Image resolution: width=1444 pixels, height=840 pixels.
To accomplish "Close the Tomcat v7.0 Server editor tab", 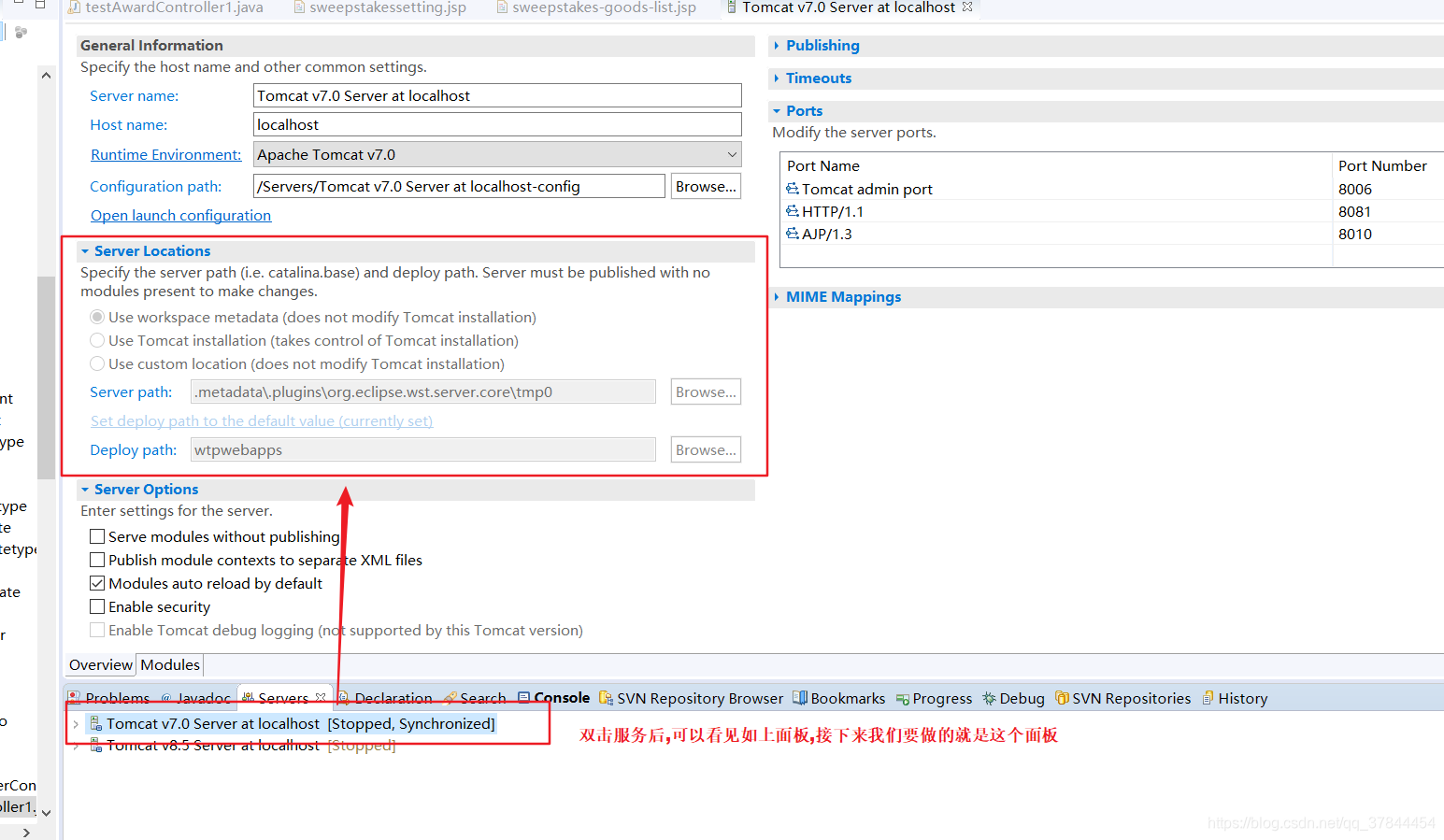I will pos(967,7).
